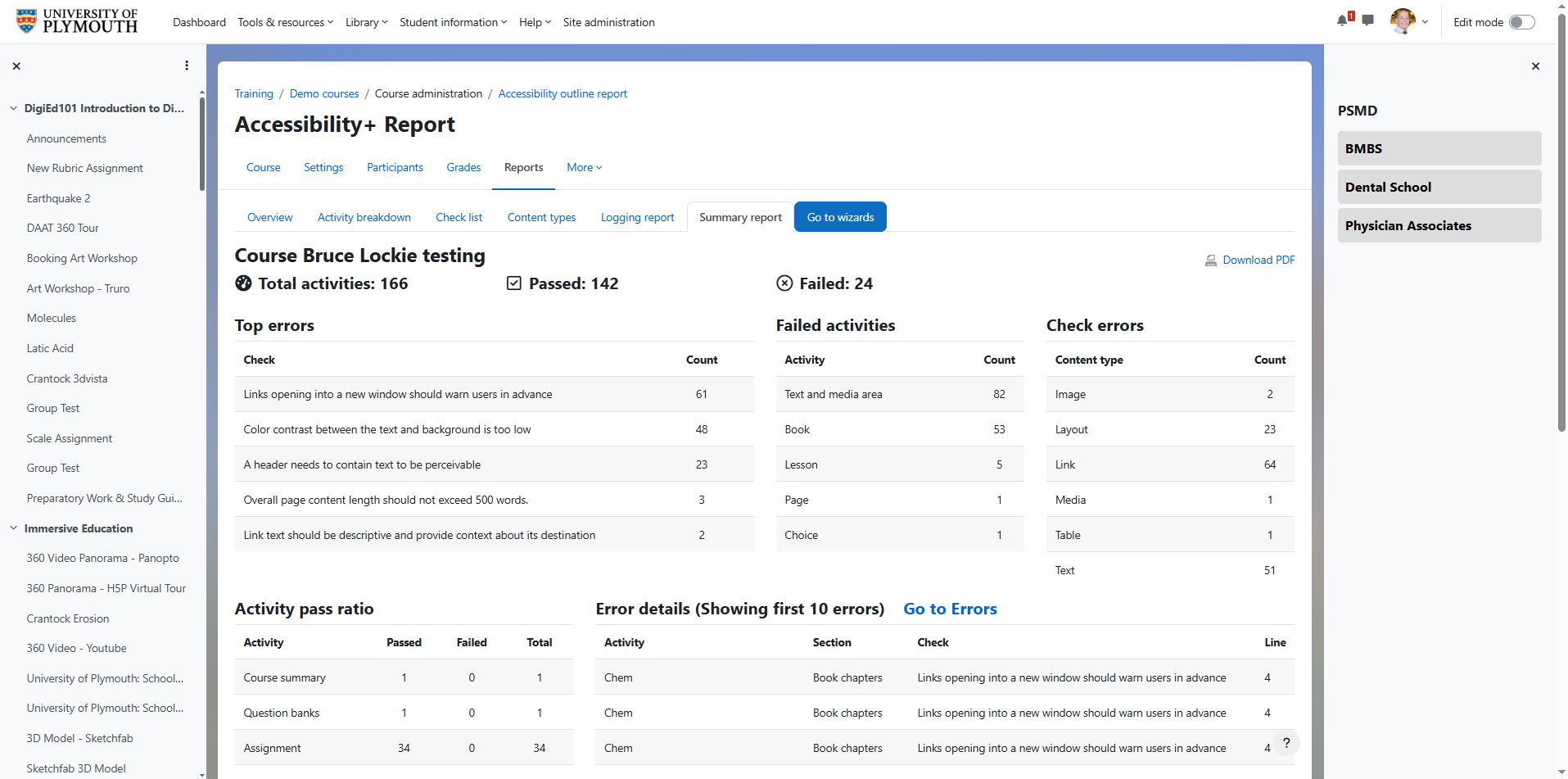Open the help question mark button

[x=1286, y=743]
